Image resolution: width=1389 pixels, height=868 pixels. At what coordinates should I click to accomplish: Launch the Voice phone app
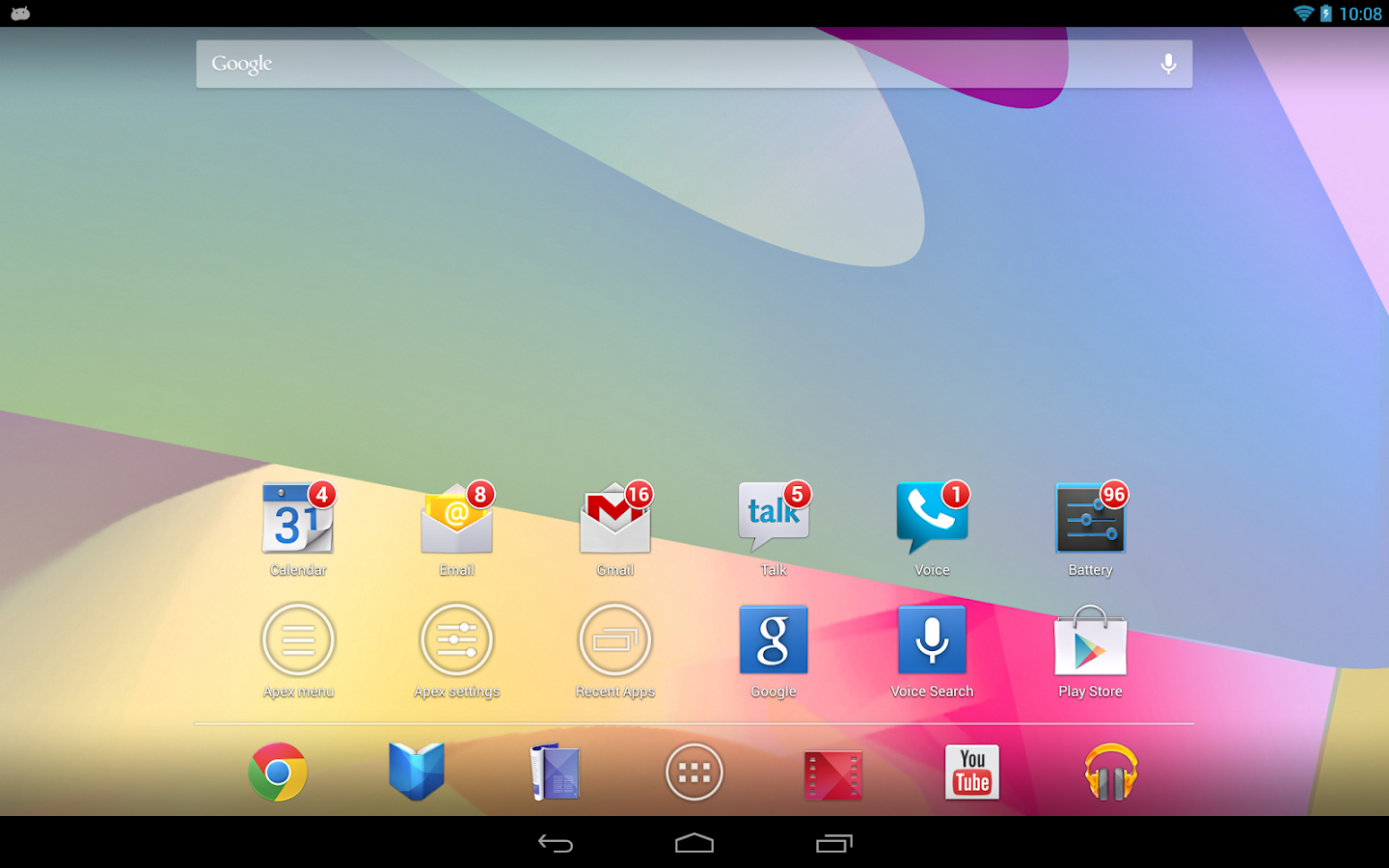[932, 519]
